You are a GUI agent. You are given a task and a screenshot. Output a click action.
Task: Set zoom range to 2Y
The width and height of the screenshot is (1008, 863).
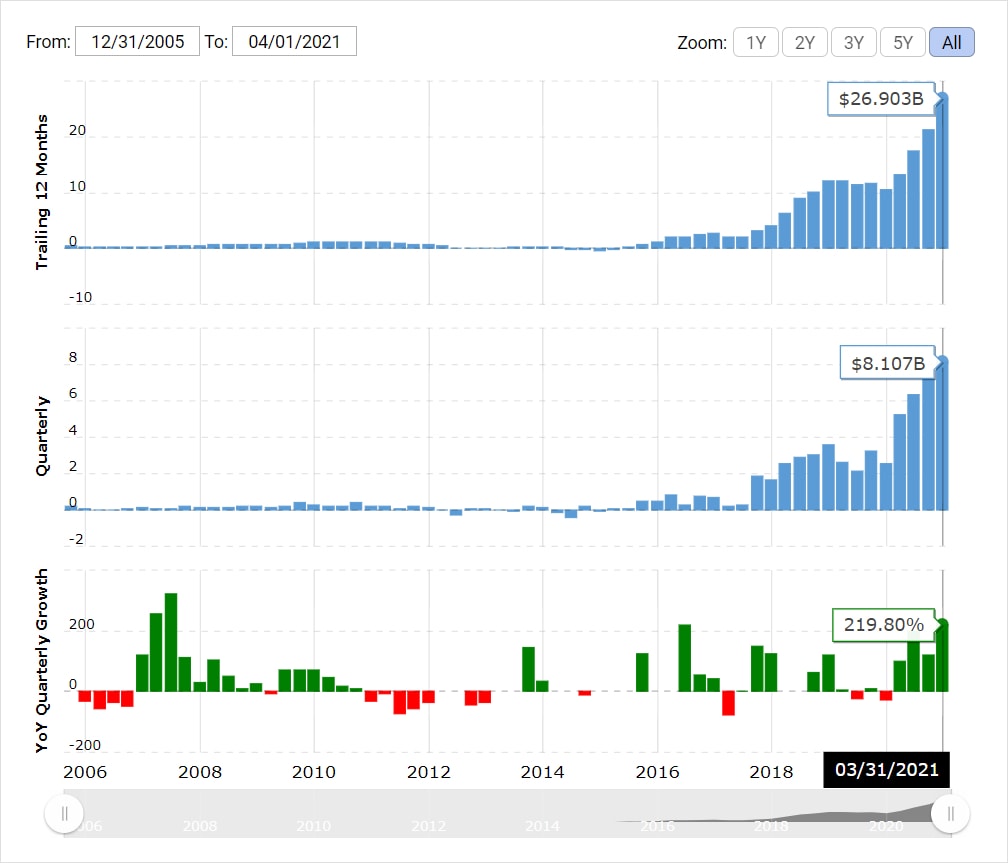click(804, 42)
